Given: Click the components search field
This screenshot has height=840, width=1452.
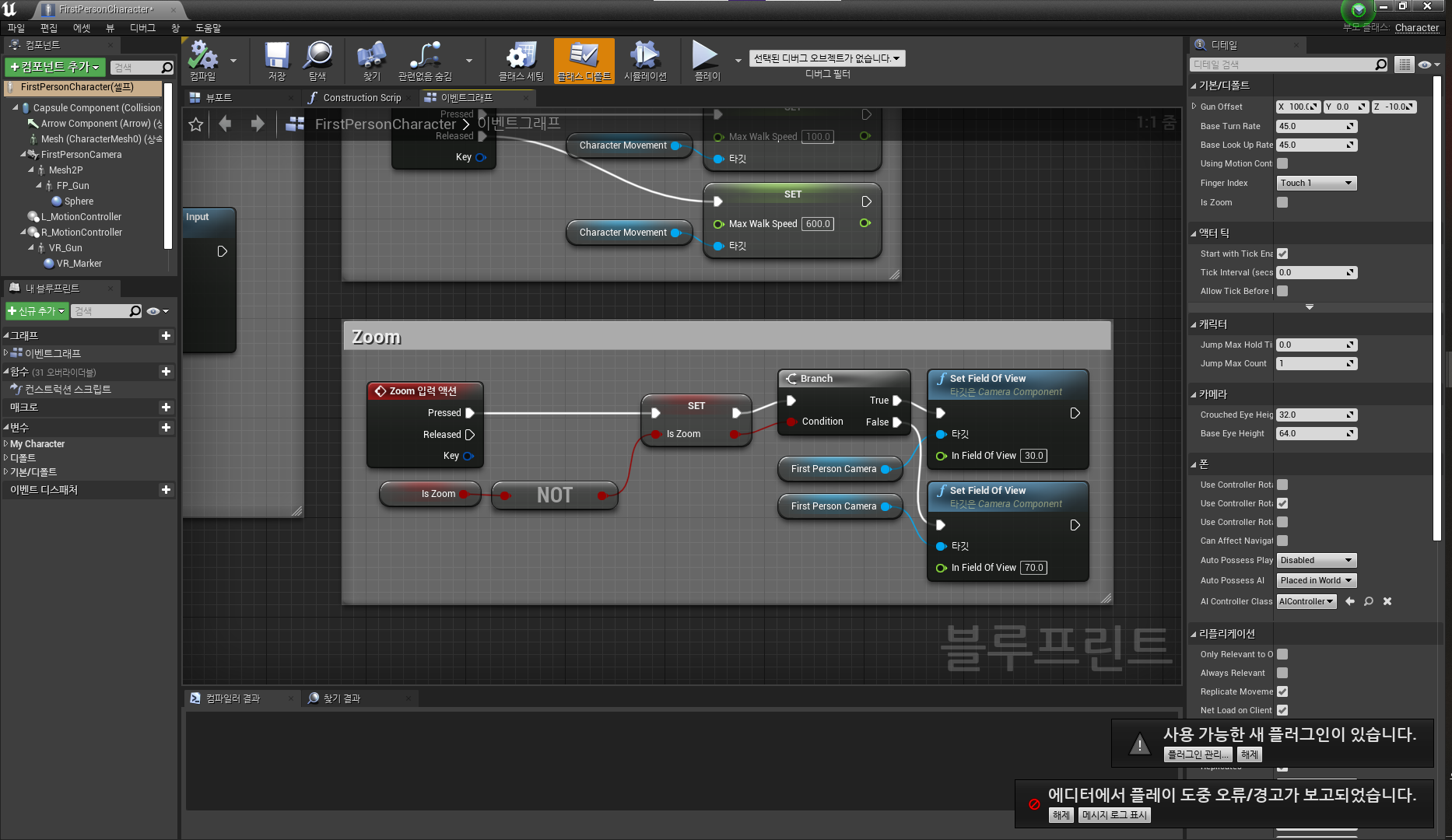Looking at the screenshot, I should 142,68.
